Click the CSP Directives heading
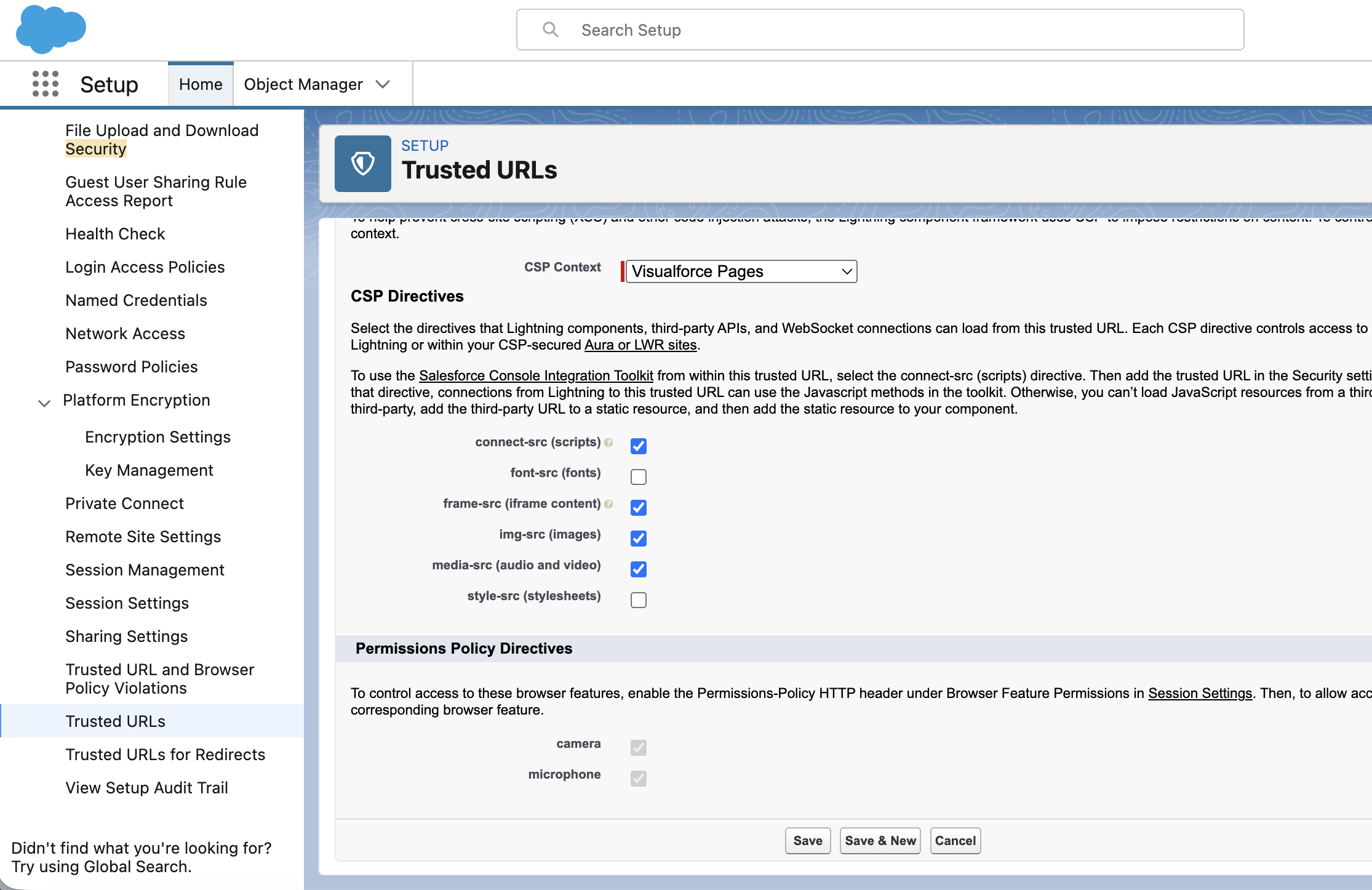Screen dimensions: 1372x890 click(407, 296)
